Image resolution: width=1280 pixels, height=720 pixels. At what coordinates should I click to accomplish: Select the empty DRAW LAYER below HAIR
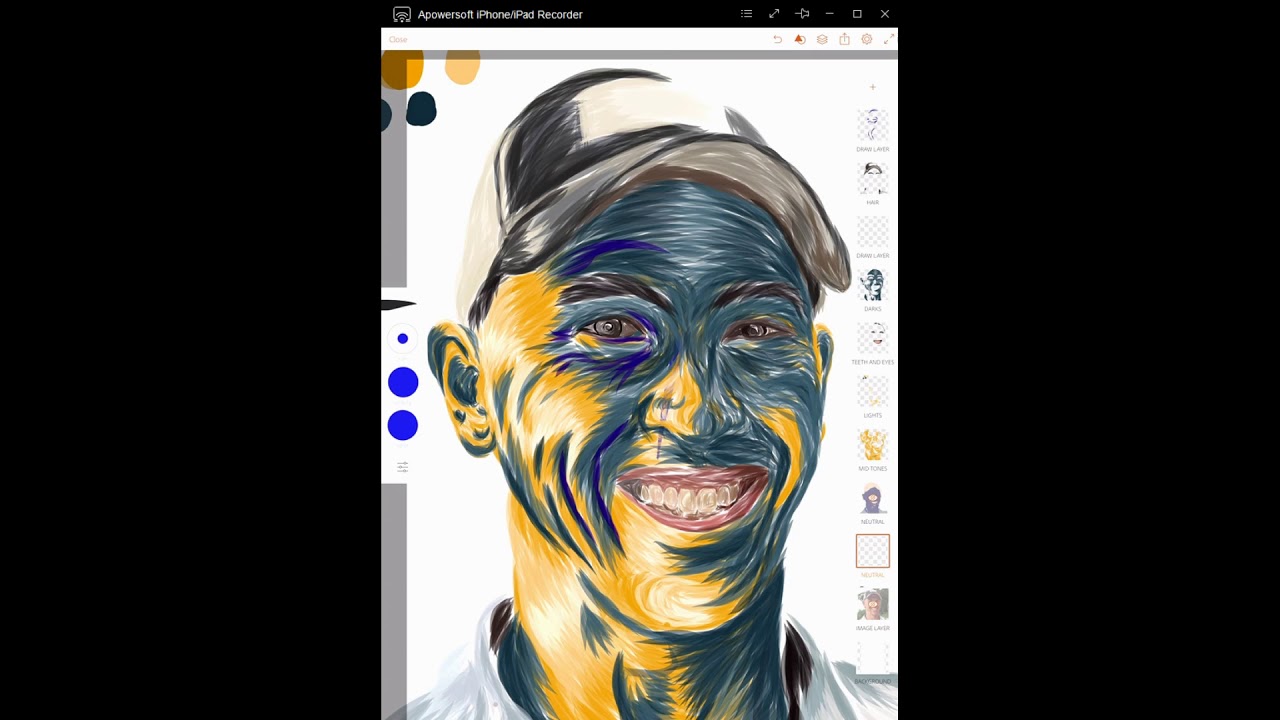873,231
